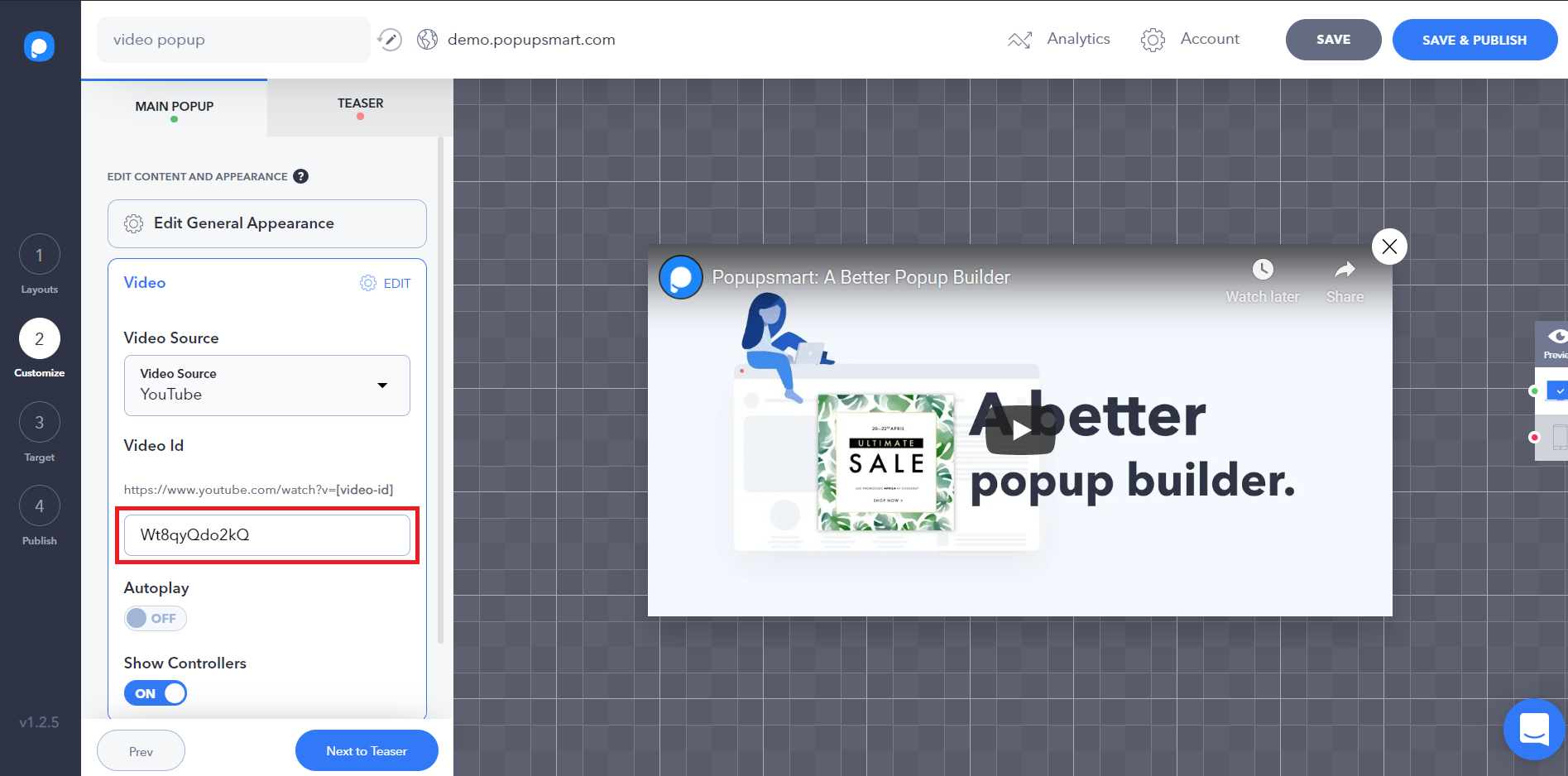Screen dimensions: 1568x776
Task: Click the YouTube channel avatar in video
Action: click(x=681, y=277)
